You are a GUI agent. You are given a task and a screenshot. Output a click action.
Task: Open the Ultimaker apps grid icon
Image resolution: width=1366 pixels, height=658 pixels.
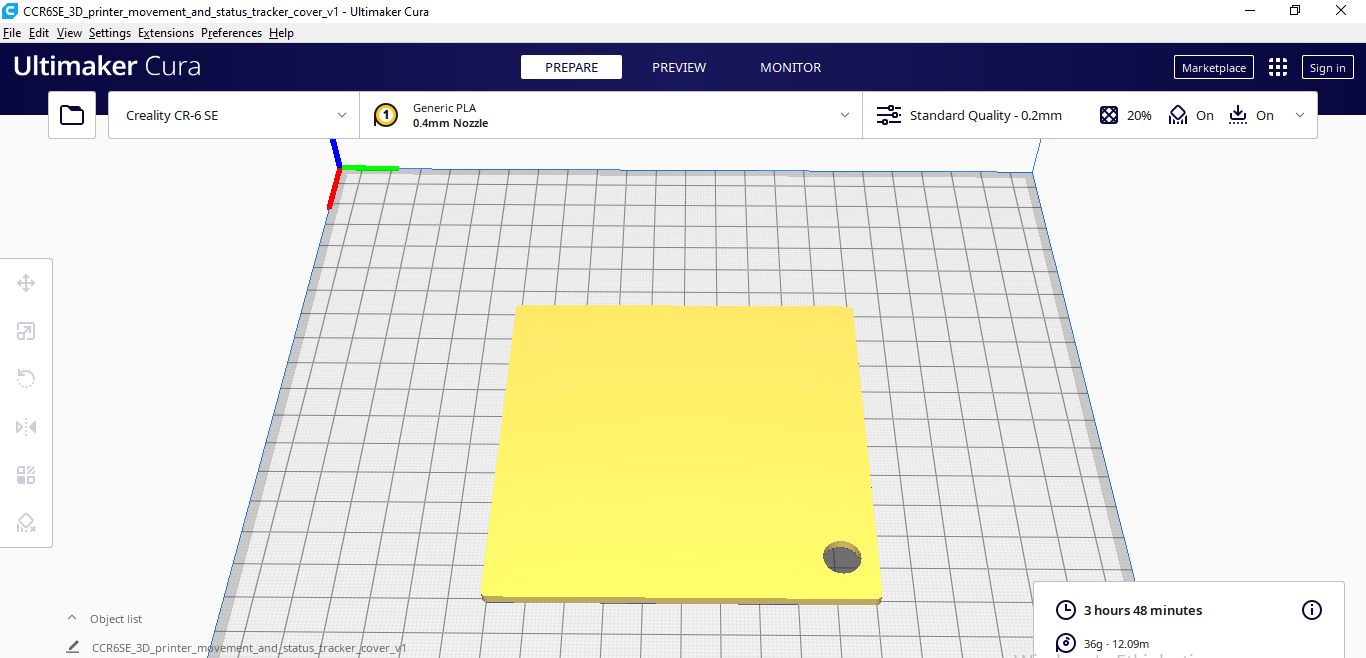click(x=1277, y=67)
